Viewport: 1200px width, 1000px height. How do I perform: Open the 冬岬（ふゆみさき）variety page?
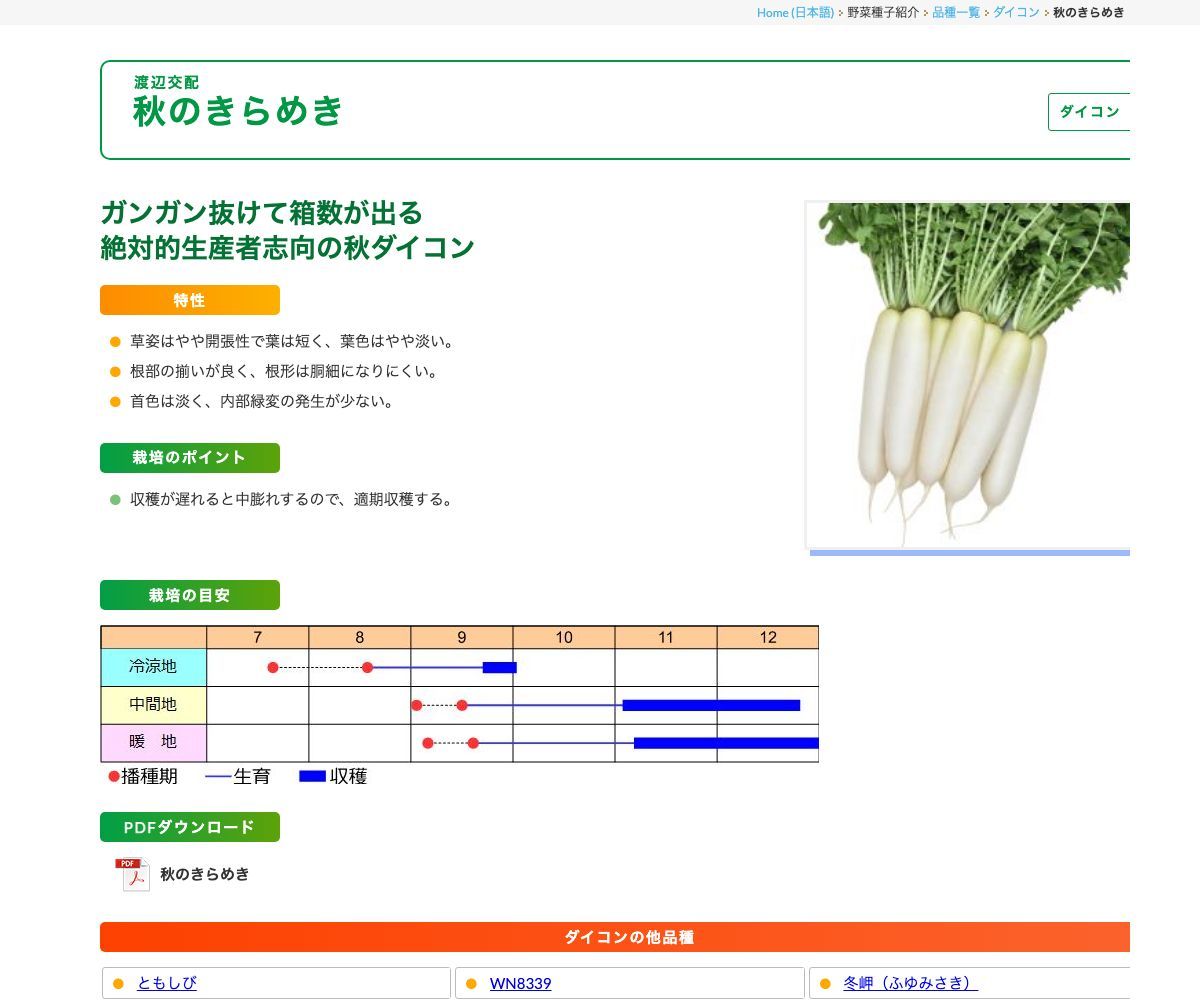pos(908,983)
